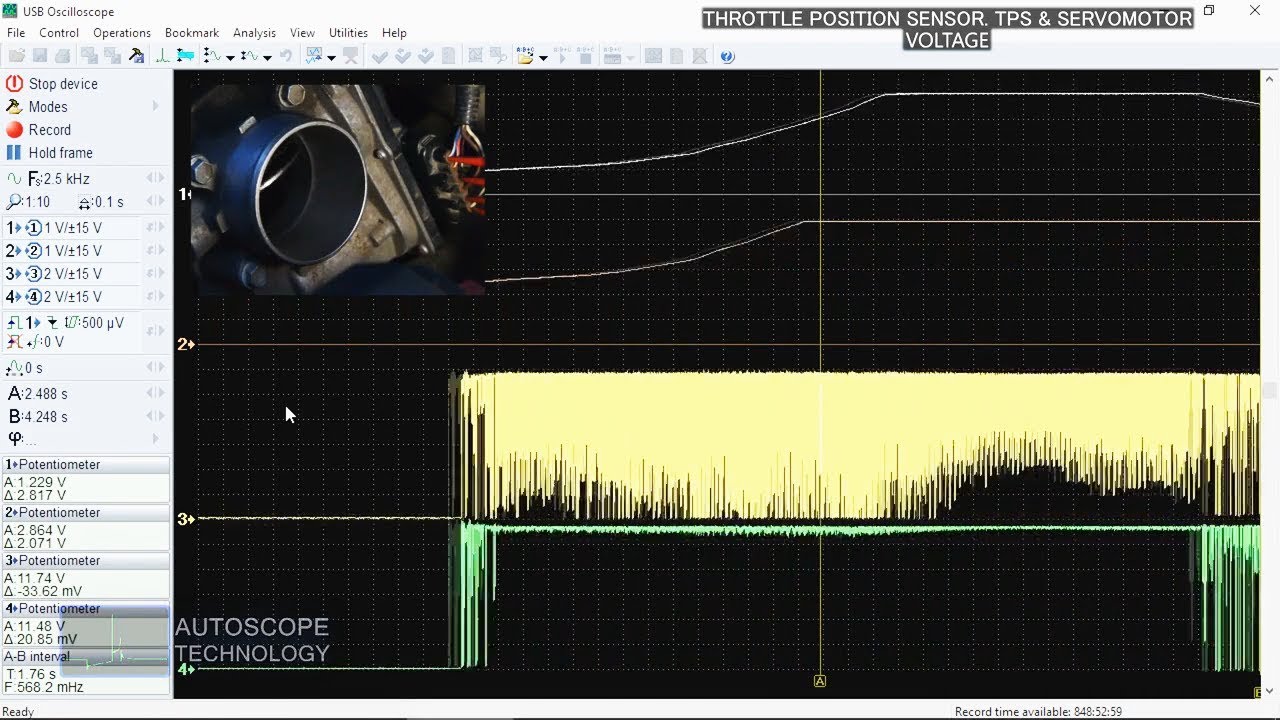
Task: Click Hold frame to freeze display
Action: point(49,153)
